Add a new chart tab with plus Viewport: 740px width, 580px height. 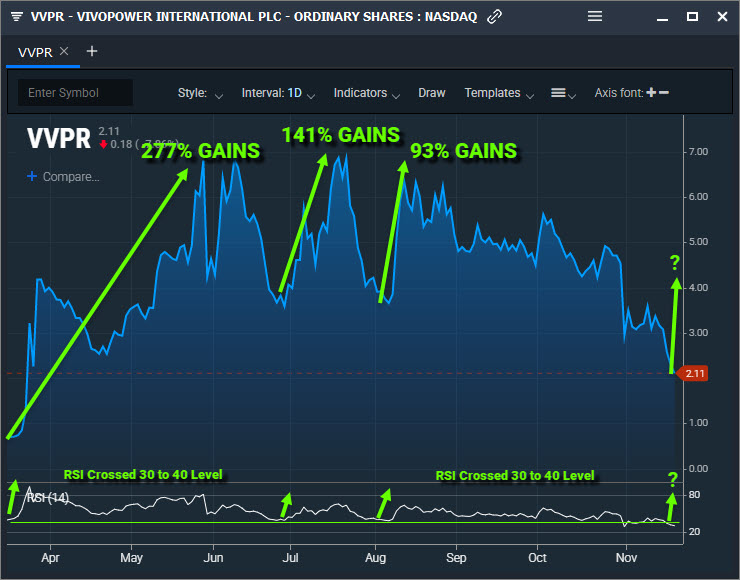[92, 51]
